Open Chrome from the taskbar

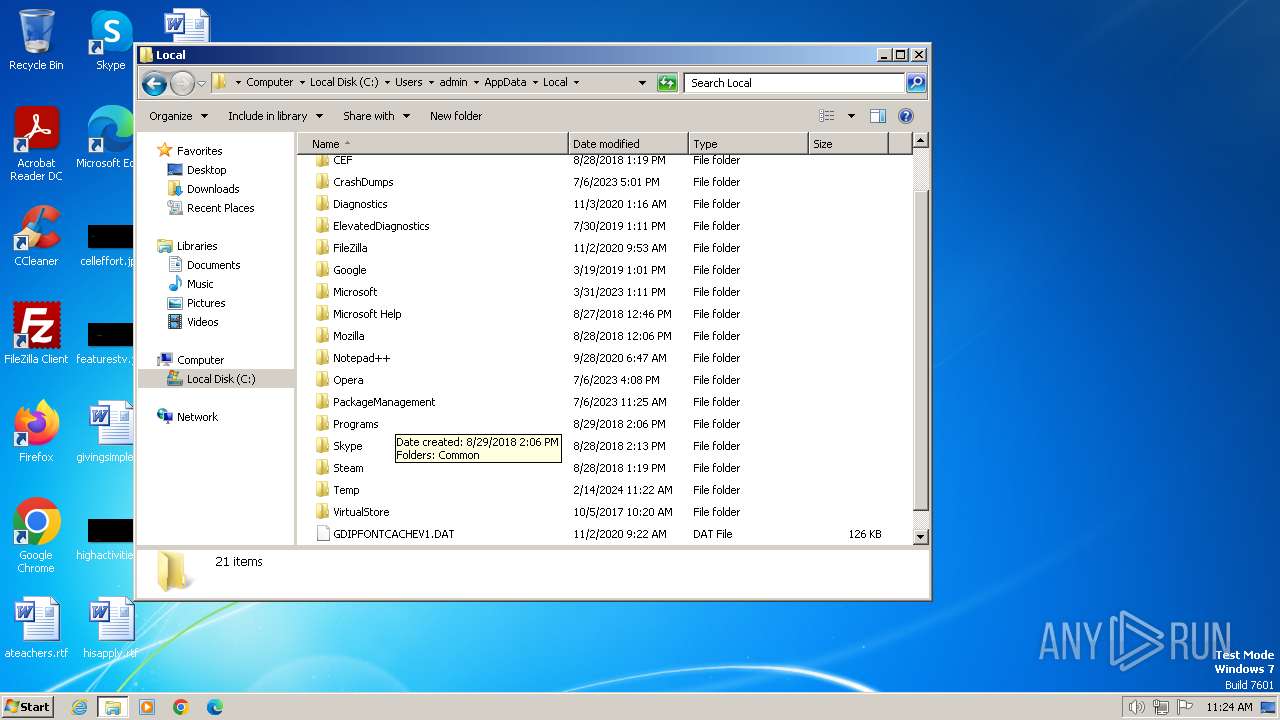tap(180, 707)
